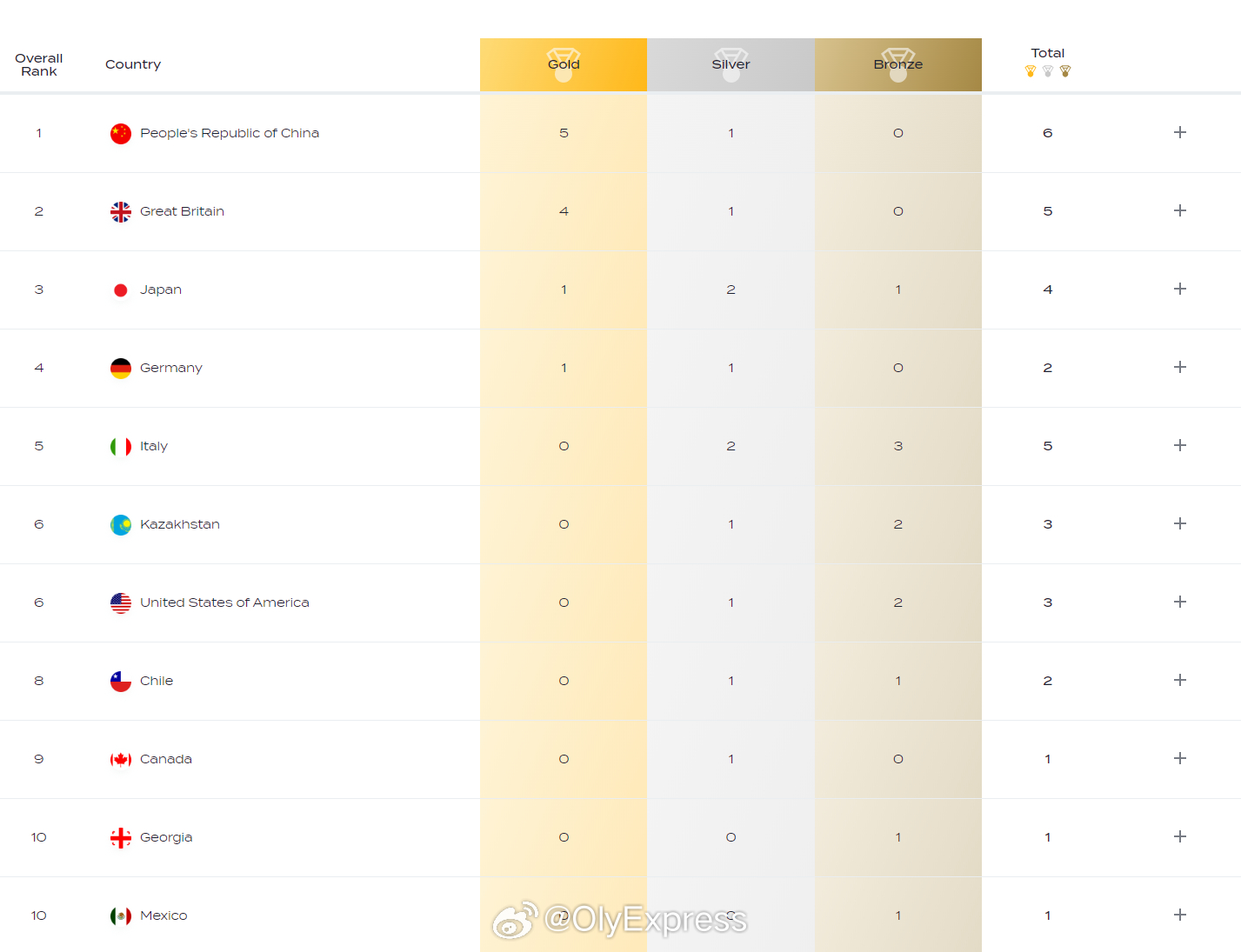Open the Italy country name

click(154, 446)
